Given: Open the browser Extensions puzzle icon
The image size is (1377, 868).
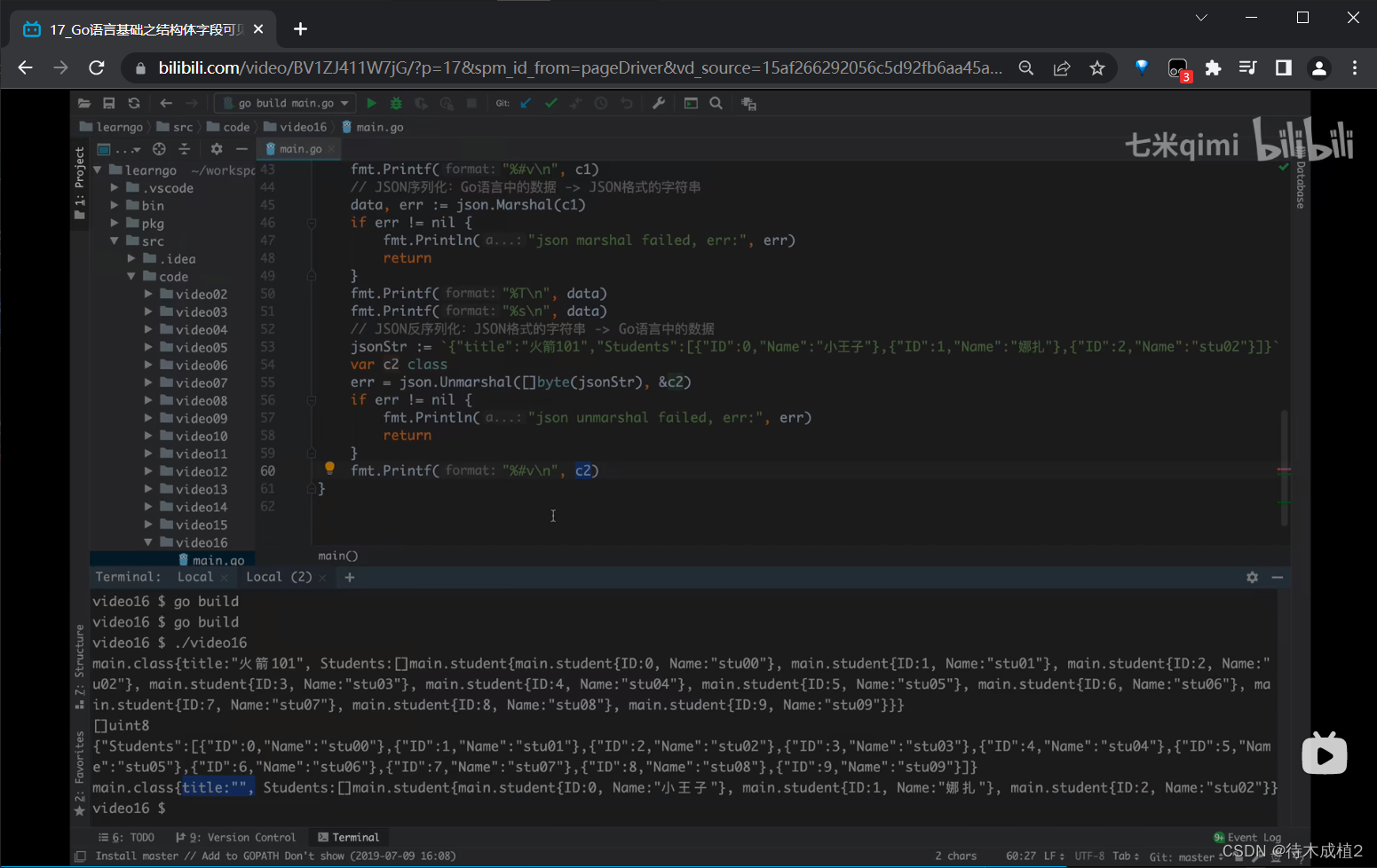Looking at the screenshot, I should [1213, 67].
